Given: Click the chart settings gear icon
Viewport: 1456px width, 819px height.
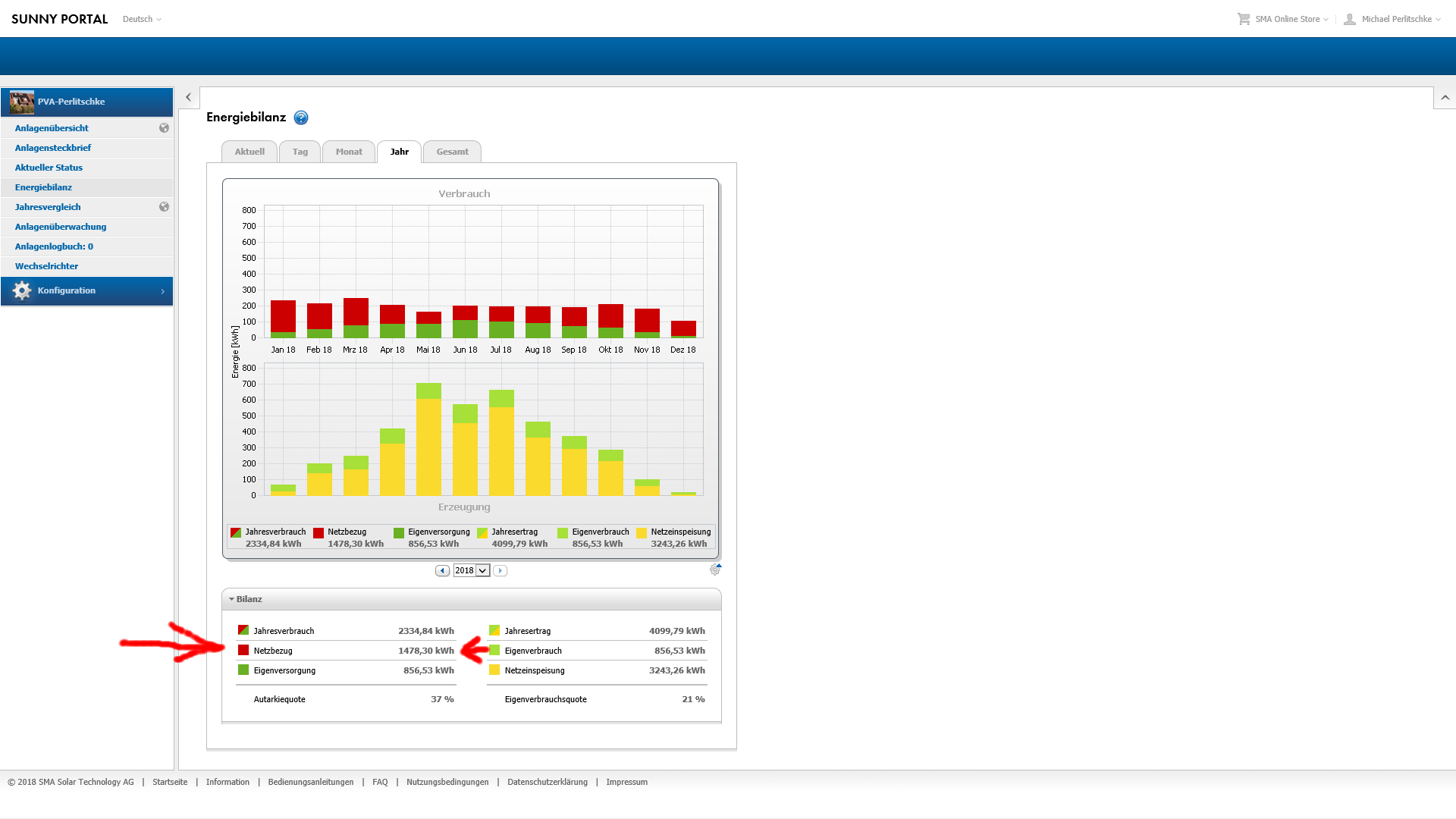Looking at the screenshot, I should click(x=715, y=570).
